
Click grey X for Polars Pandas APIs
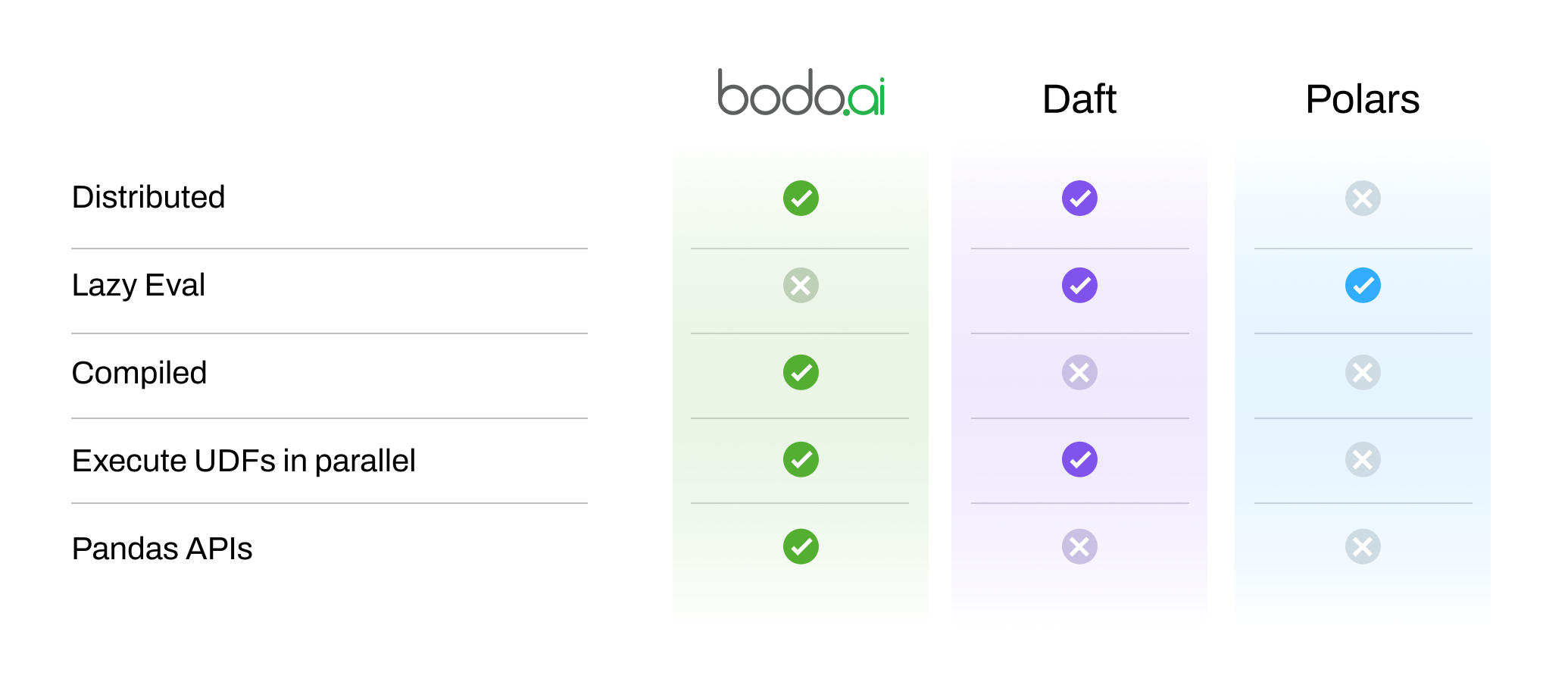click(1363, 547)
